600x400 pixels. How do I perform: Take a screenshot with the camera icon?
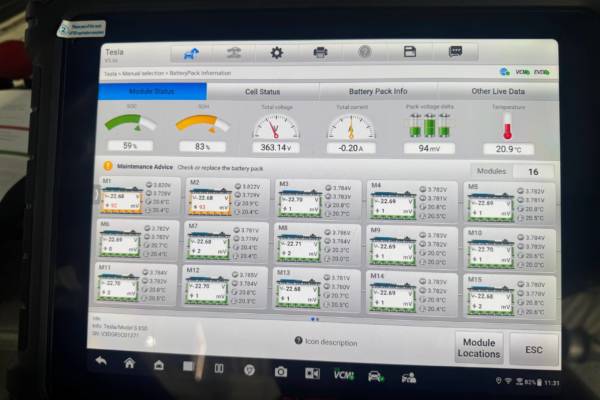(x=281, y=372)
